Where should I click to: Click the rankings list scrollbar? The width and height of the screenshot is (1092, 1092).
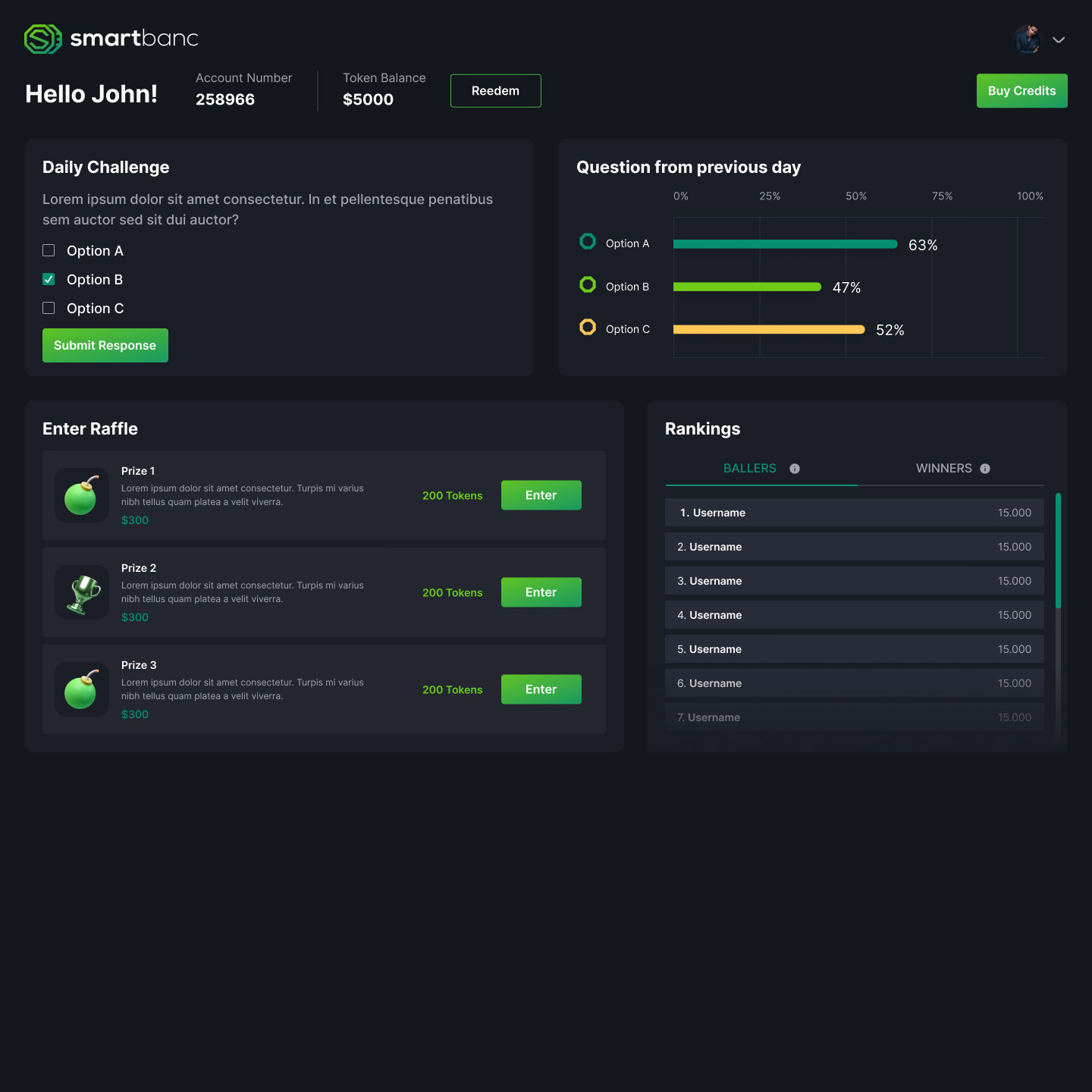[1058, 551]
